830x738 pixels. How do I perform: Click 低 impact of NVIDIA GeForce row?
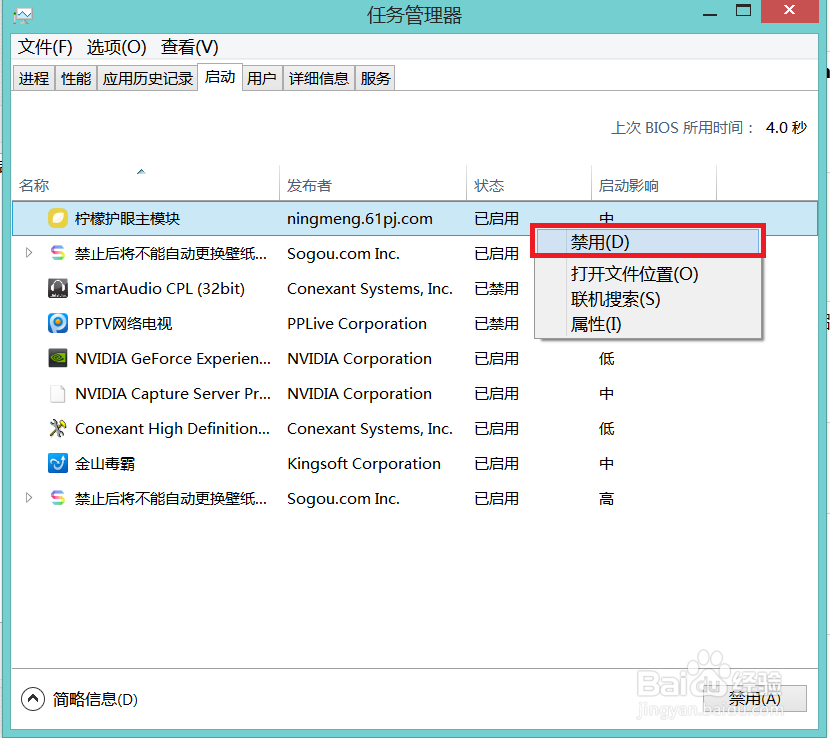click(606, 358)
